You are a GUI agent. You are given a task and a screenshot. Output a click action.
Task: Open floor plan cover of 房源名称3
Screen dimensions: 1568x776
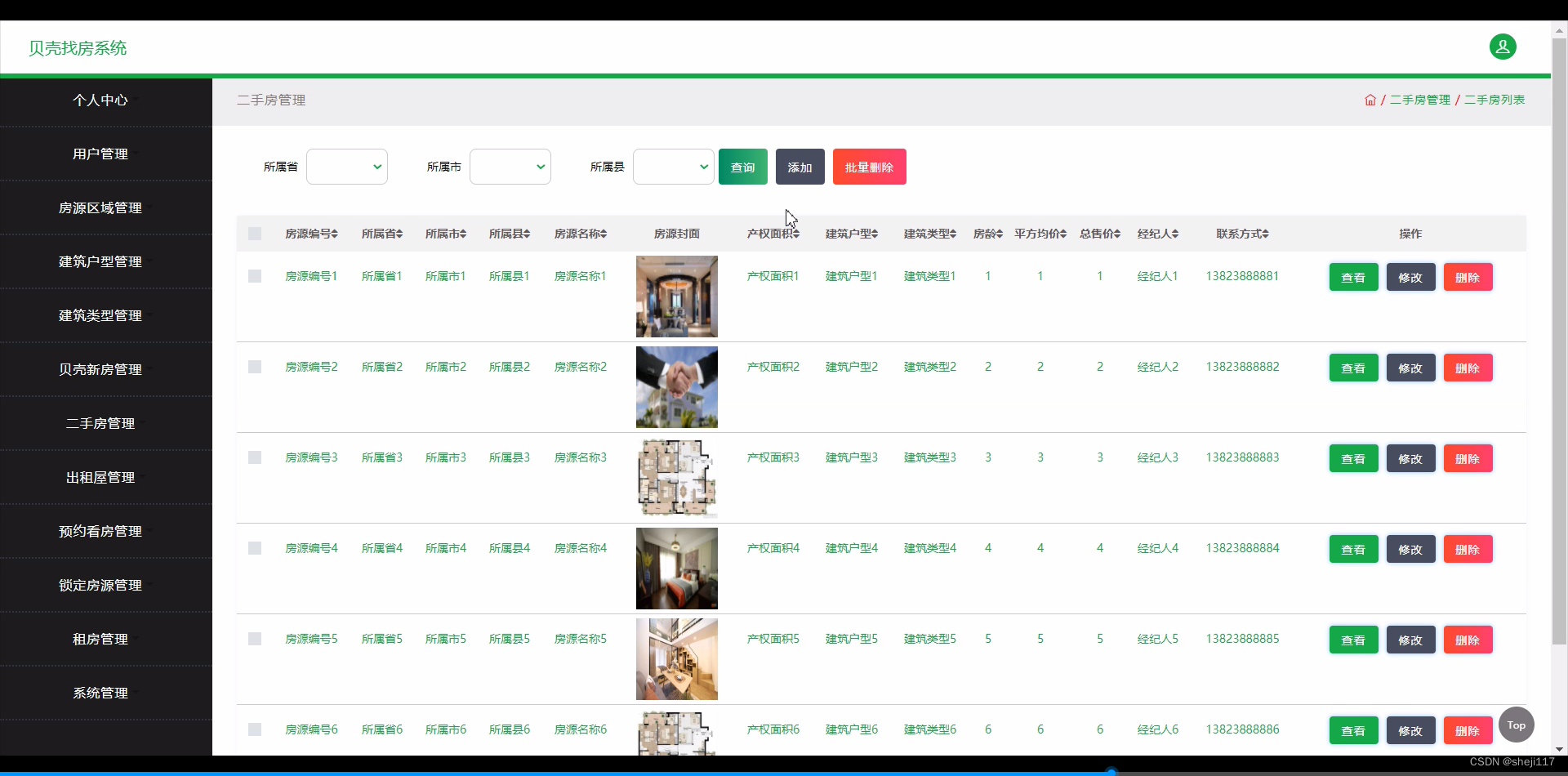(x=677, y=478)
